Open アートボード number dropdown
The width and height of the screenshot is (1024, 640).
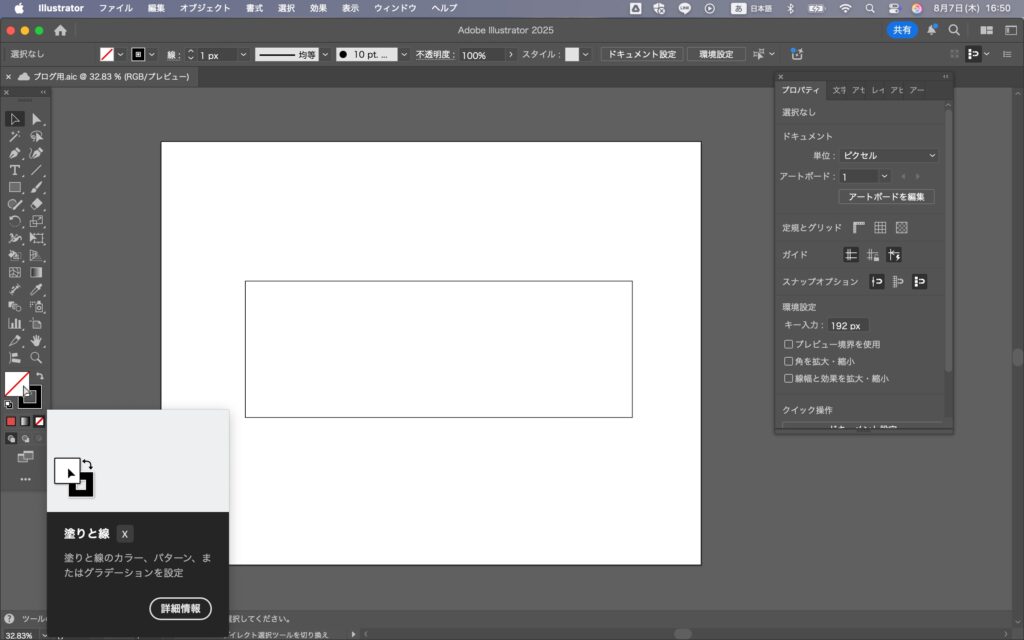point(884,176)
